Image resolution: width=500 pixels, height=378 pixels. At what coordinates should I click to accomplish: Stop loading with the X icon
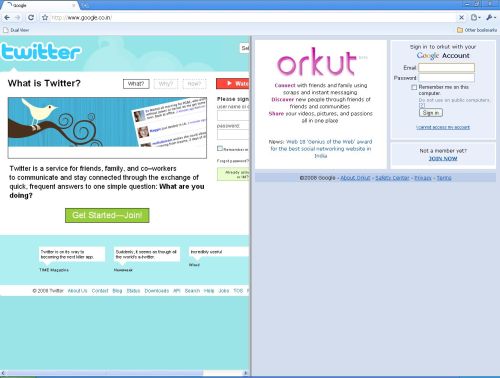(461, 17)
